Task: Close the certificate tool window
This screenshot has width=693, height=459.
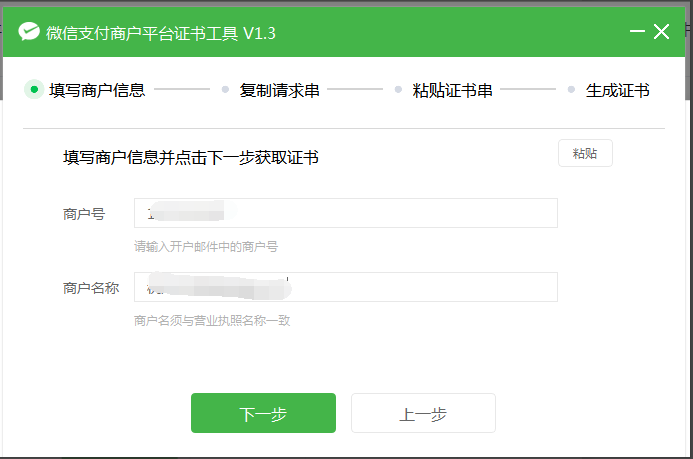Action: 662,32
